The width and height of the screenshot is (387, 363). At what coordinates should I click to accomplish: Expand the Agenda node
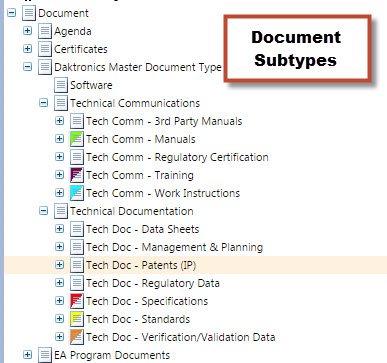click(x=28, y=31)
